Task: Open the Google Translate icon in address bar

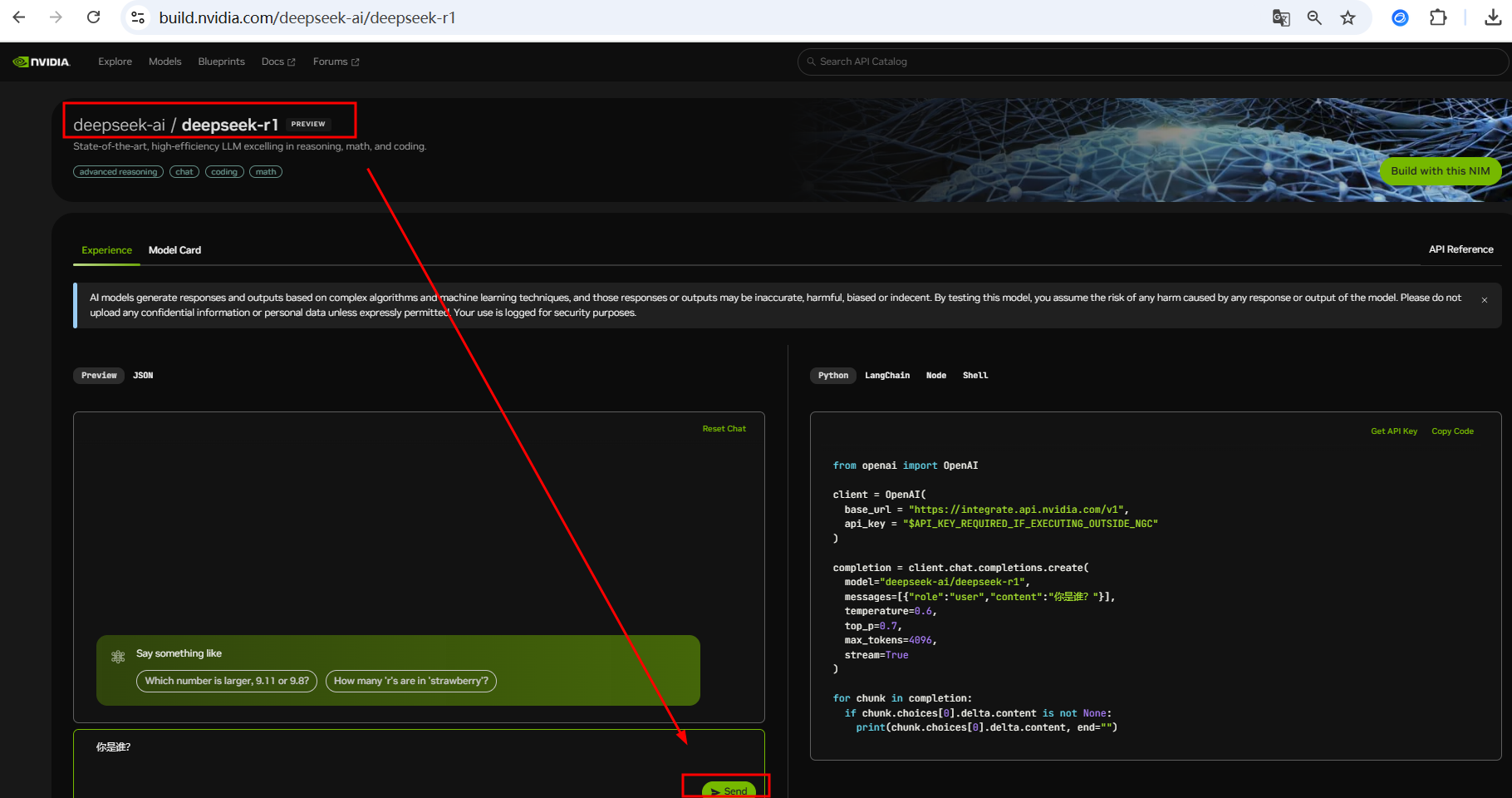Action: coord(1280,17)
